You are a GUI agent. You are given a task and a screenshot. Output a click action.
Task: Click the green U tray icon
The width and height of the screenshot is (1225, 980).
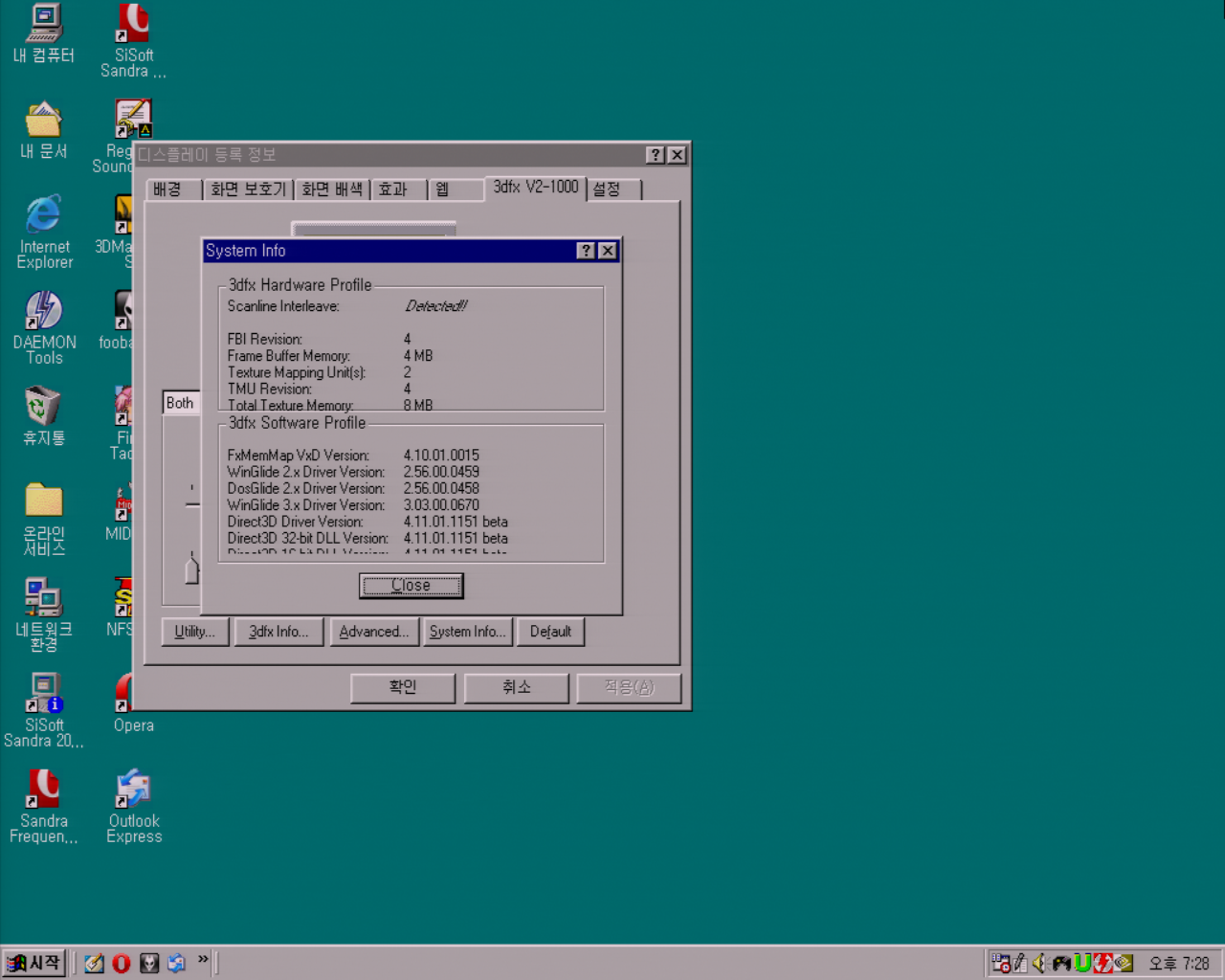point(1082,964)
